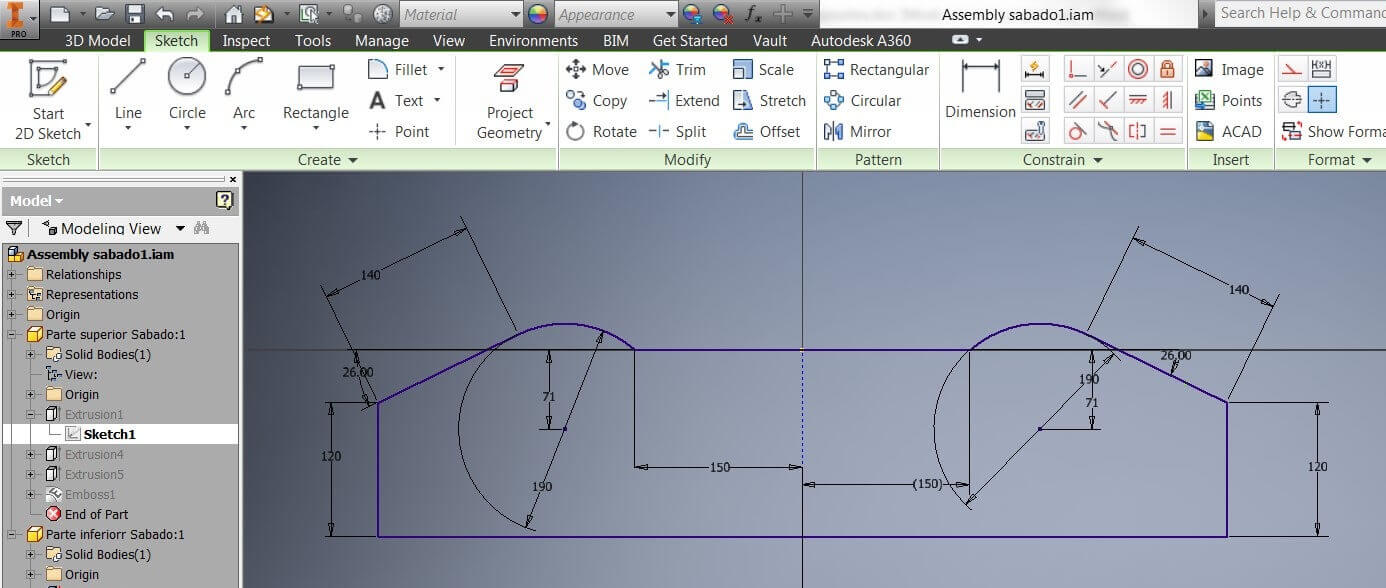Expand the Relationships folder

(x=12, y=274)
